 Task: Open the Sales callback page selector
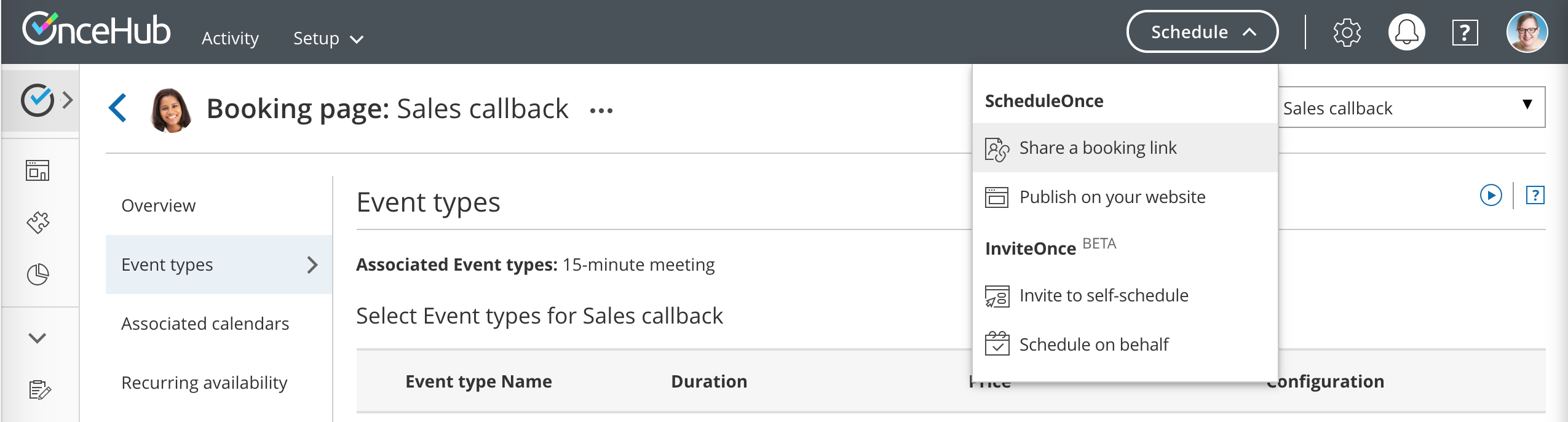pos(1411,108)
